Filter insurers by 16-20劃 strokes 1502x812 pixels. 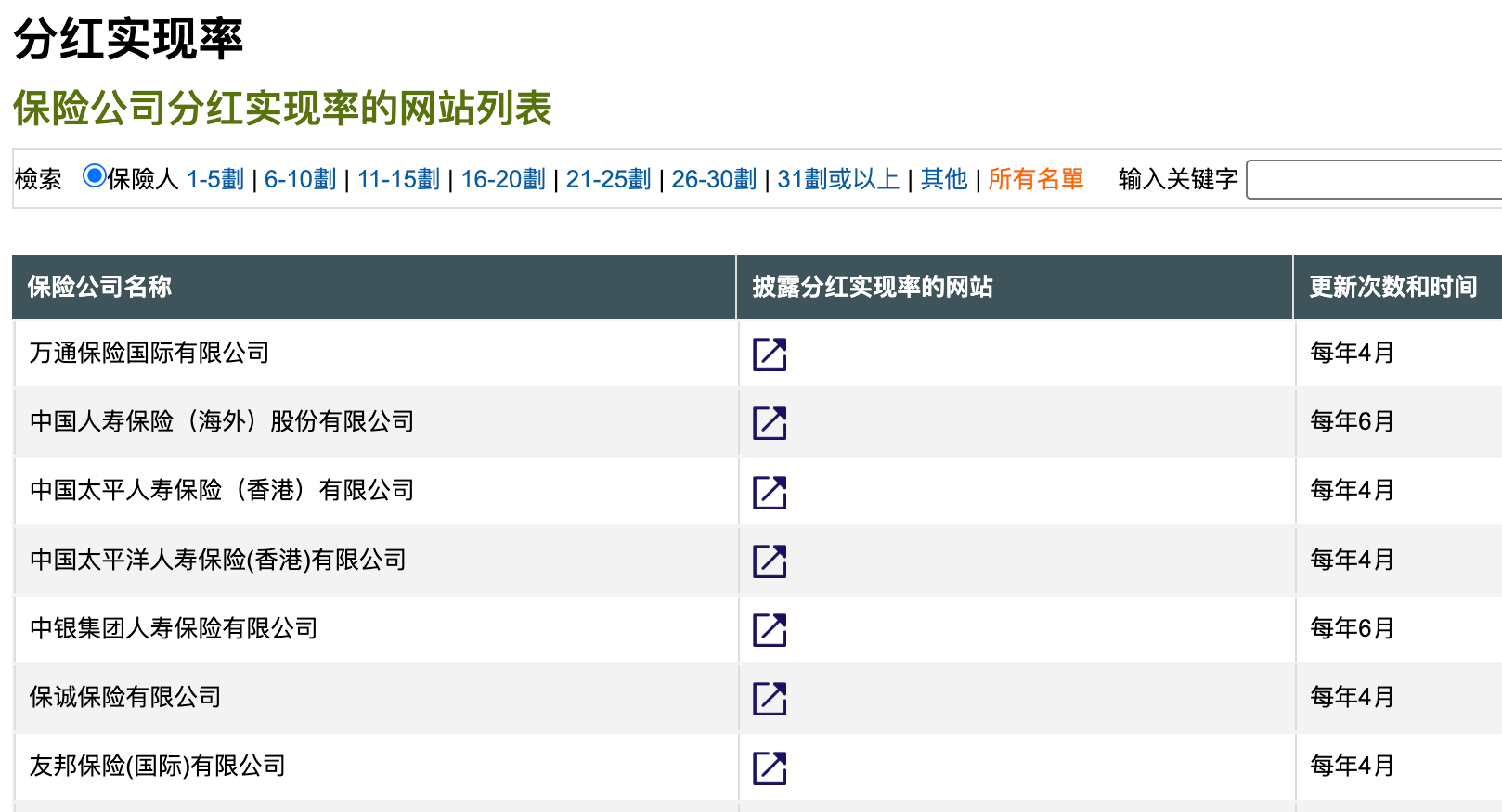point(503,179)
